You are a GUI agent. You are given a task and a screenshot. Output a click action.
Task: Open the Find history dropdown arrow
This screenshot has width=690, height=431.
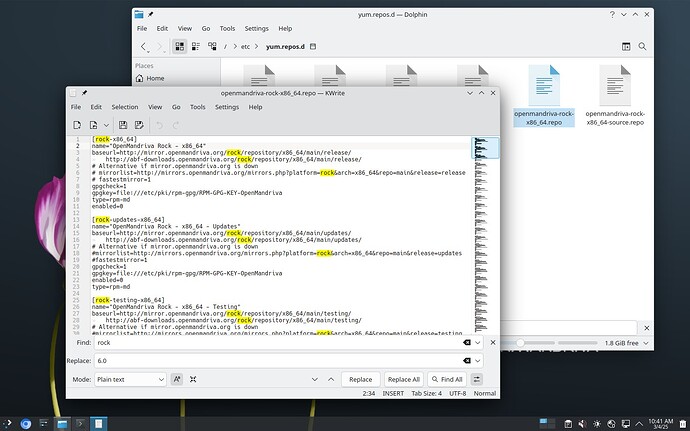click(477, 343)
